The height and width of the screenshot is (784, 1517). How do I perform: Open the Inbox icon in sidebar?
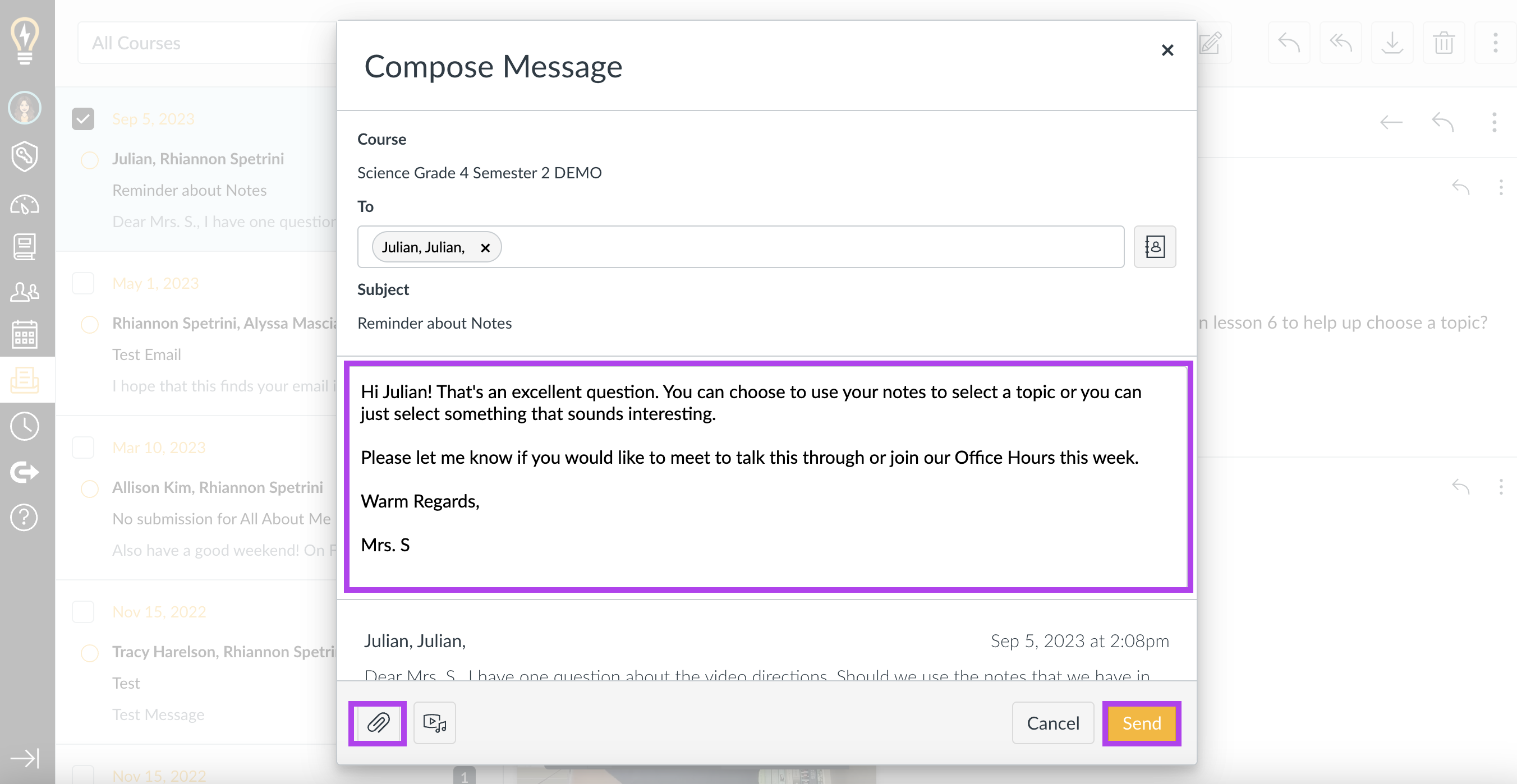pos(25,380)
